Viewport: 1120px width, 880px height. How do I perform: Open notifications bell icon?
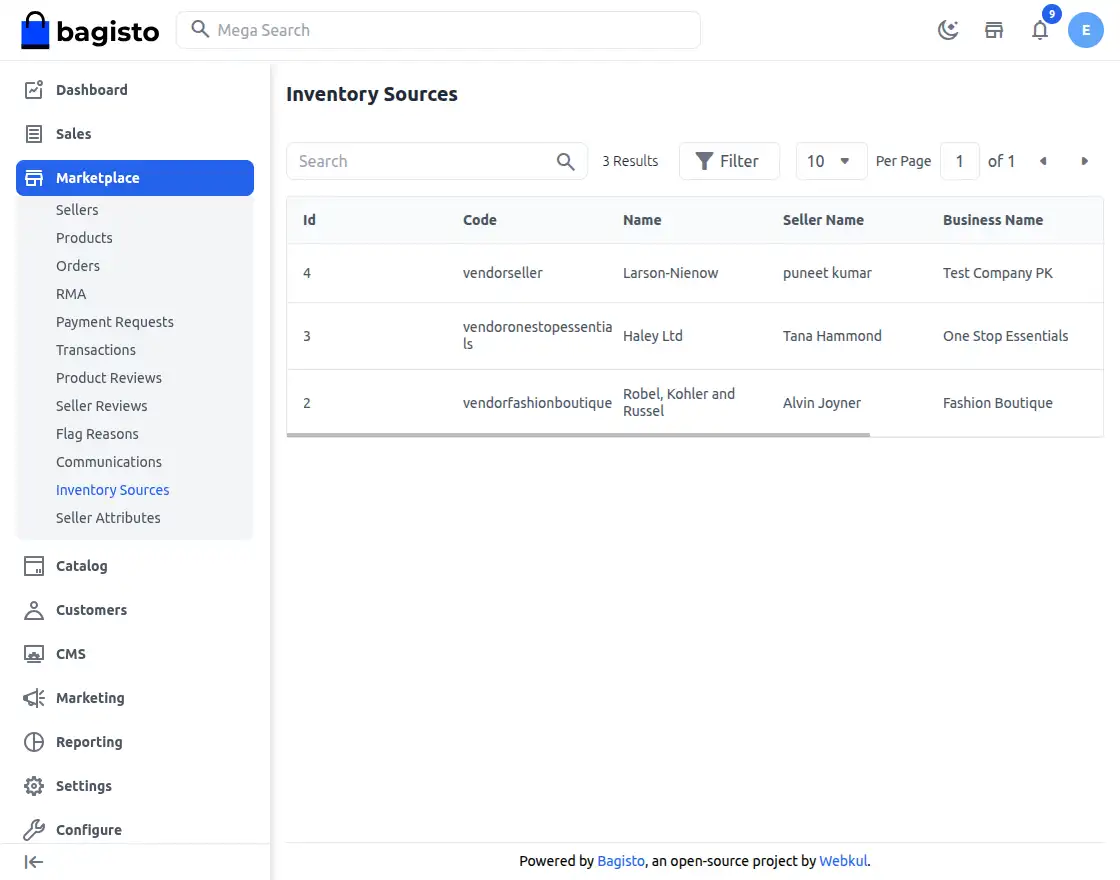click(x=1040, y=30)
